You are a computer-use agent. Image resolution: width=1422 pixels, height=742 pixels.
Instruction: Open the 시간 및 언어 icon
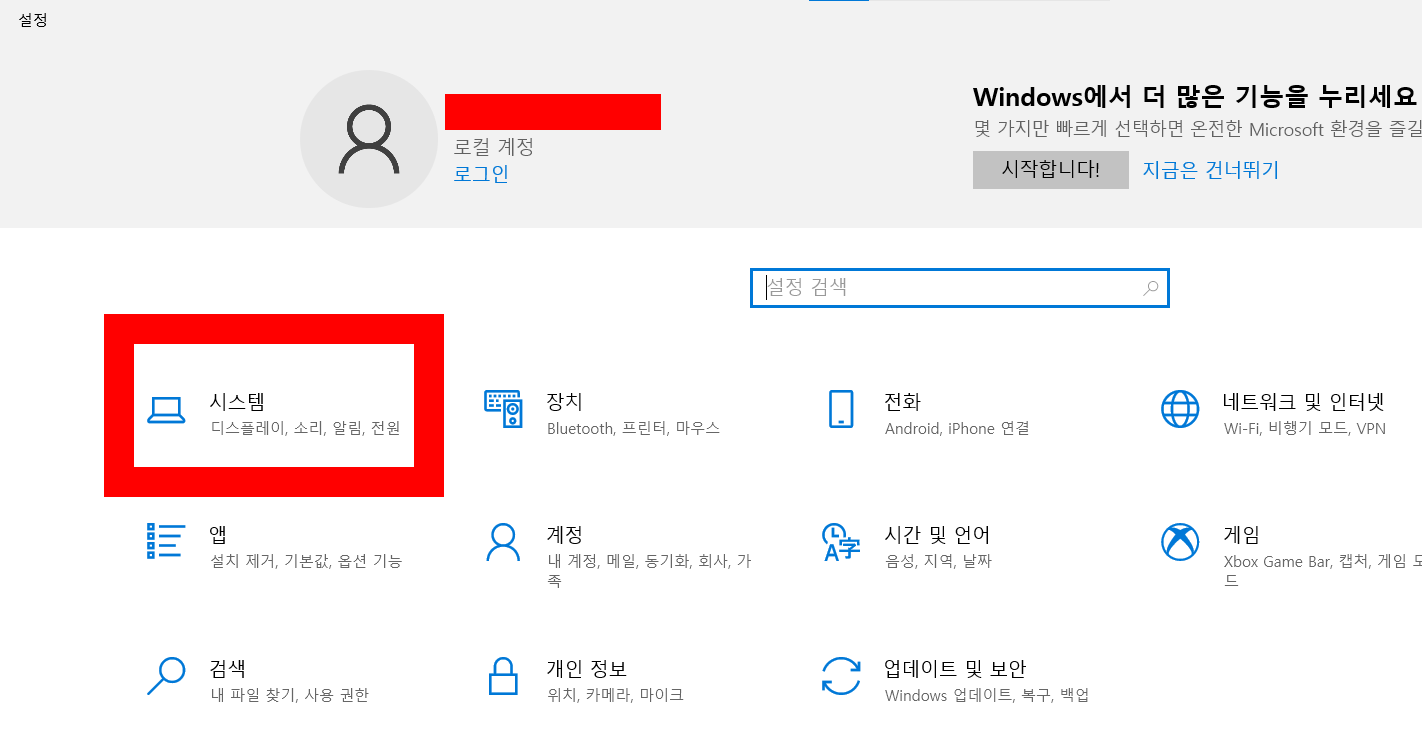[x=841, y=542]
